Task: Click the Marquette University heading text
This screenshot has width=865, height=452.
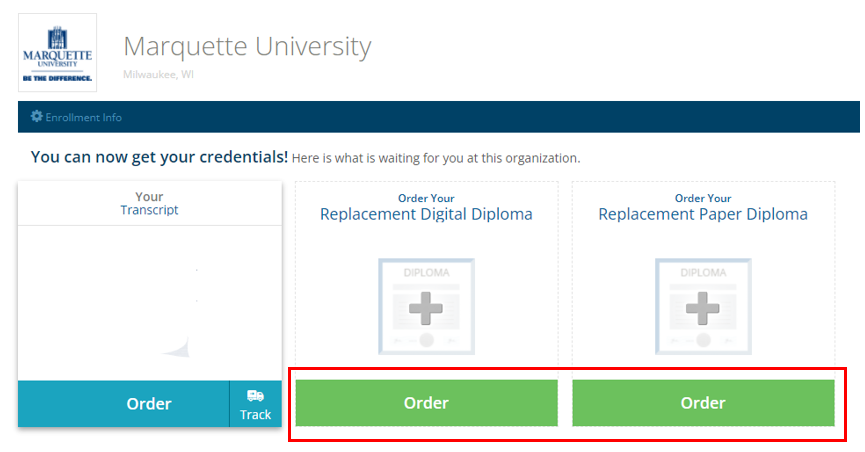Action: click(x=247, y=46)
